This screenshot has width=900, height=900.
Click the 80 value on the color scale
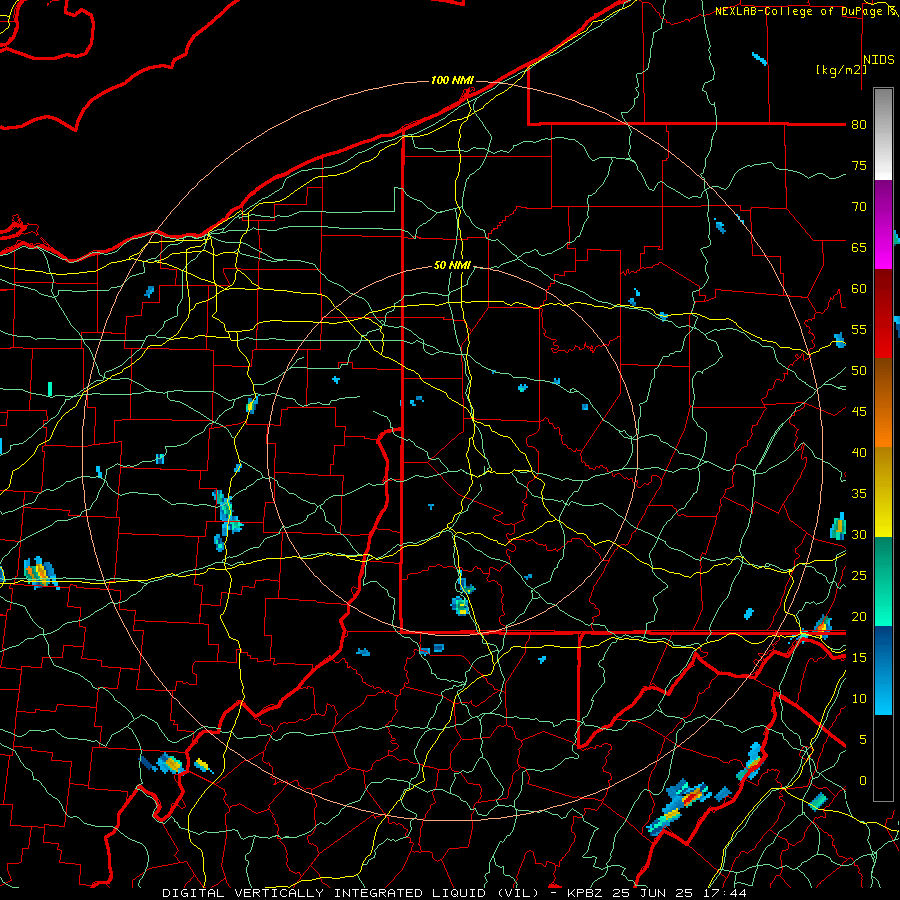pos(859,125)
